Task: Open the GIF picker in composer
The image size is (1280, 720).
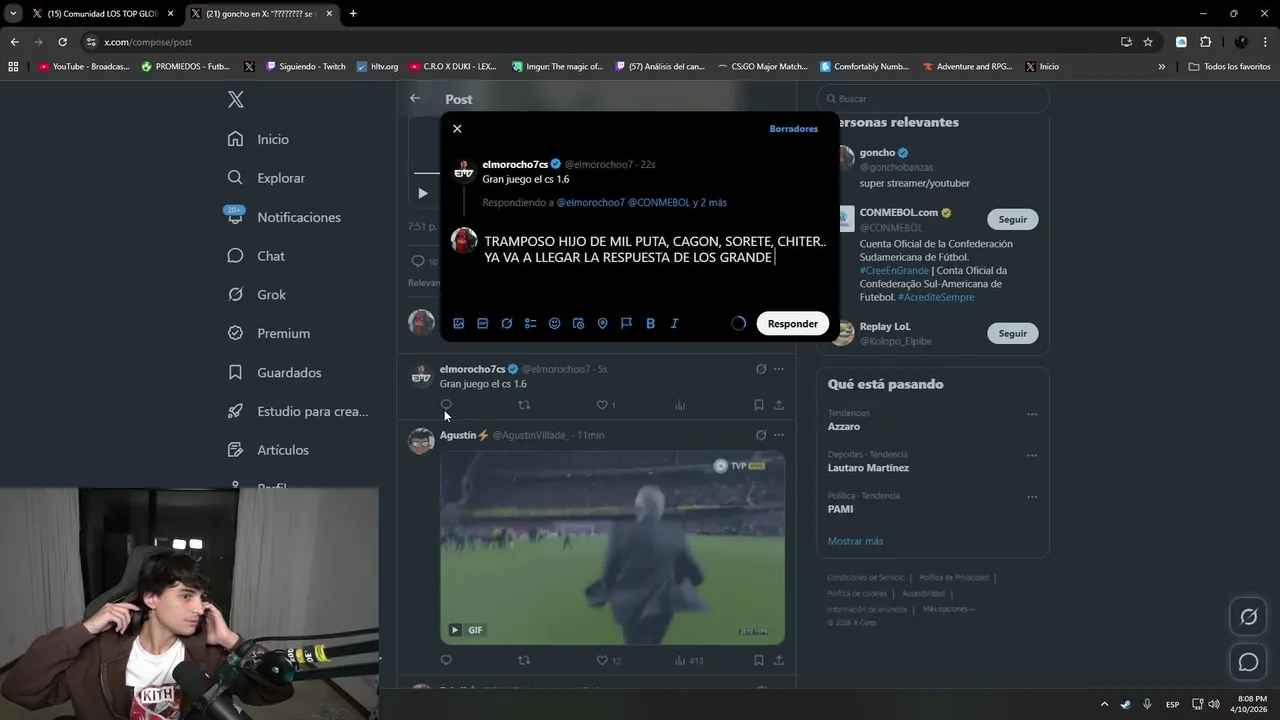Action: (x=482, y=323)
